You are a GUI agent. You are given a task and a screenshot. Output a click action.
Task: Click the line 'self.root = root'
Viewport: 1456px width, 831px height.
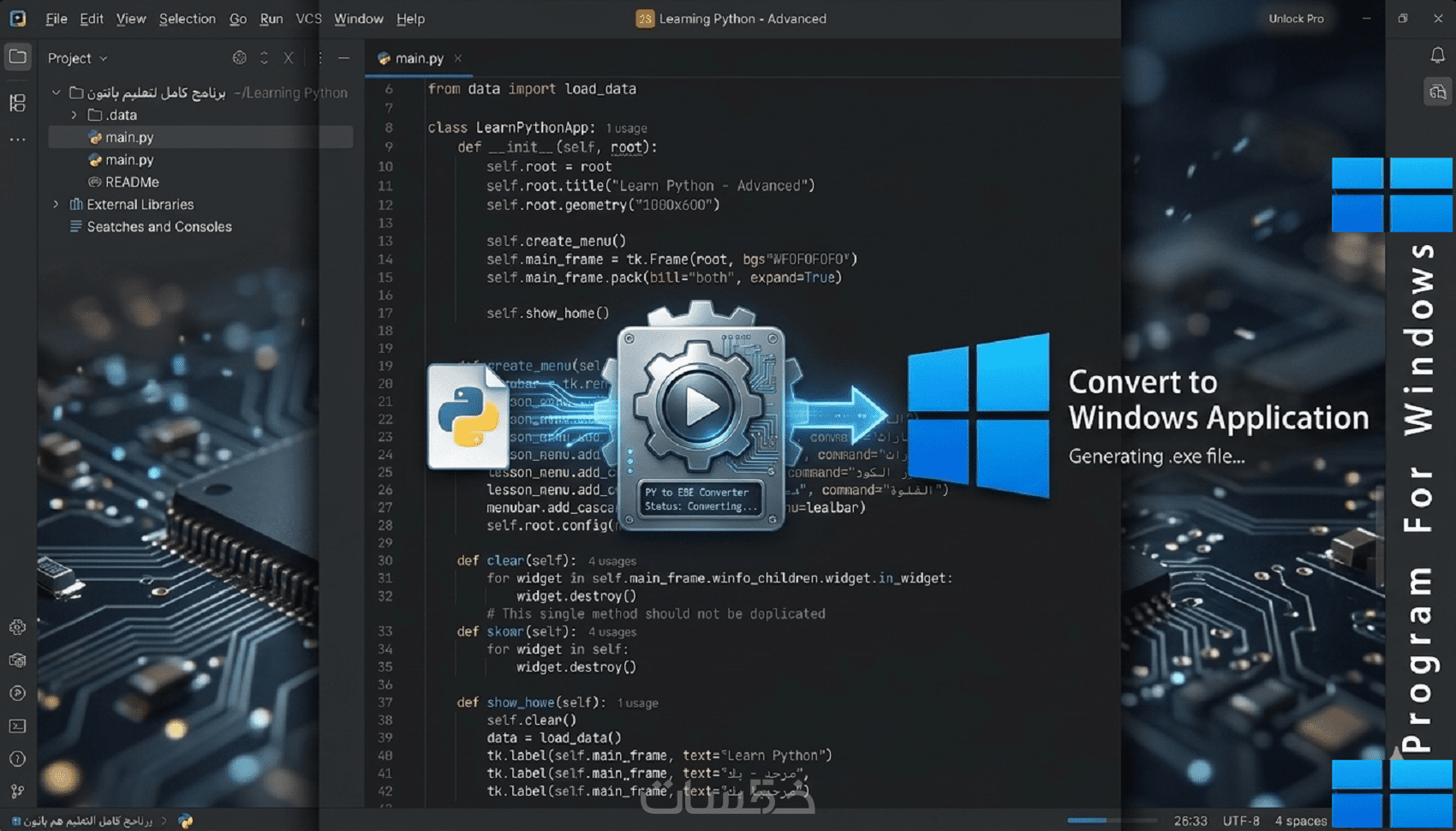click(549, 166)
